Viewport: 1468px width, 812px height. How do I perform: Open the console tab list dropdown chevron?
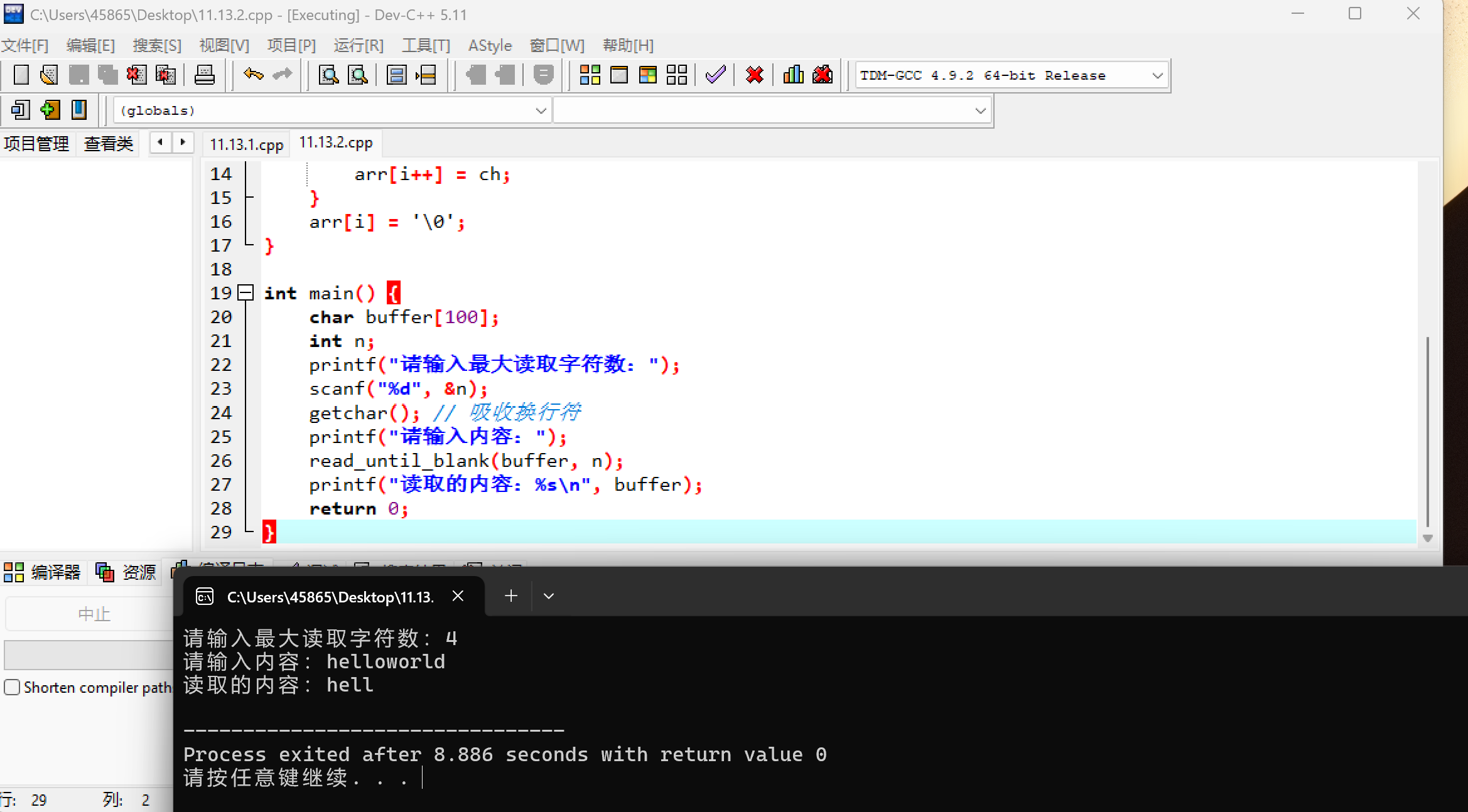tap(549, 596)
